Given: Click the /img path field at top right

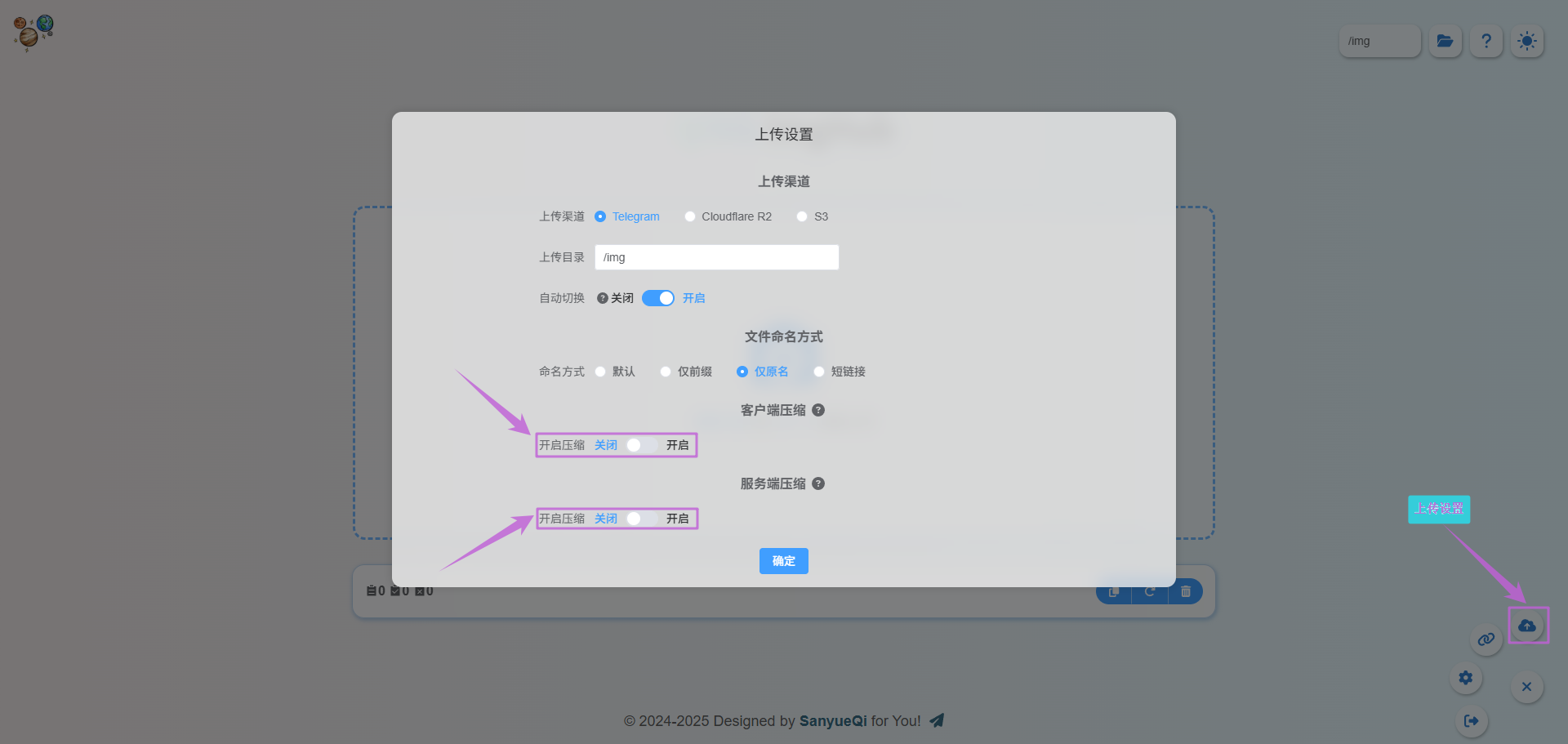Looking at the screenshot, I should pos(1379,41).
